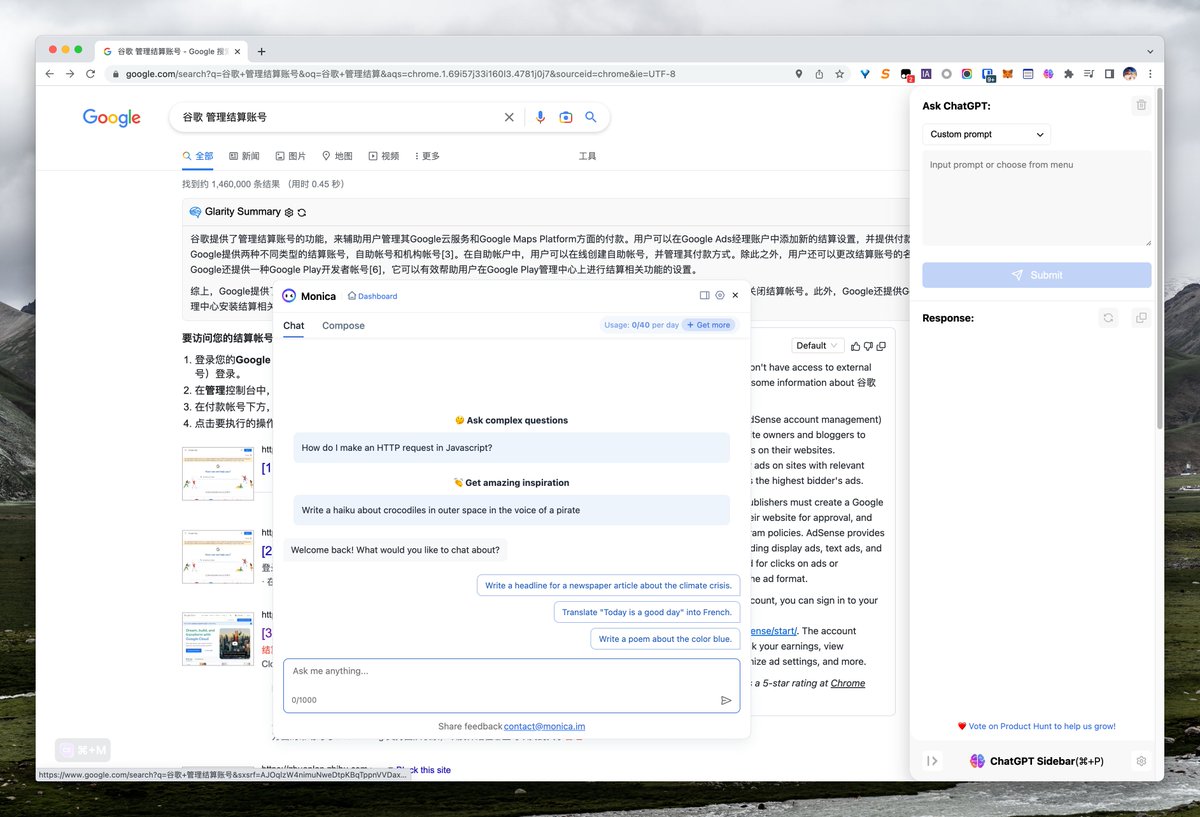Toggle Chrome side panel
Viewport: 1200px width, 817px height.
pos(1109,74)
